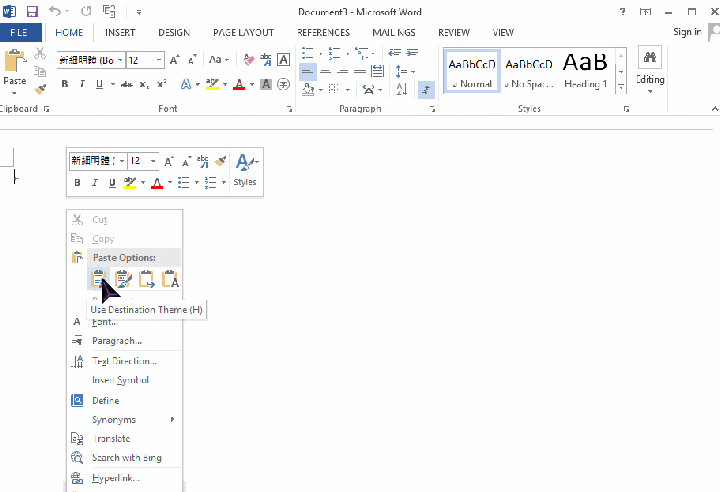Click the Phonetic Guide icon in the ribbon
The width and height of the screenshot is (720, 492).
tap(265, 60)
